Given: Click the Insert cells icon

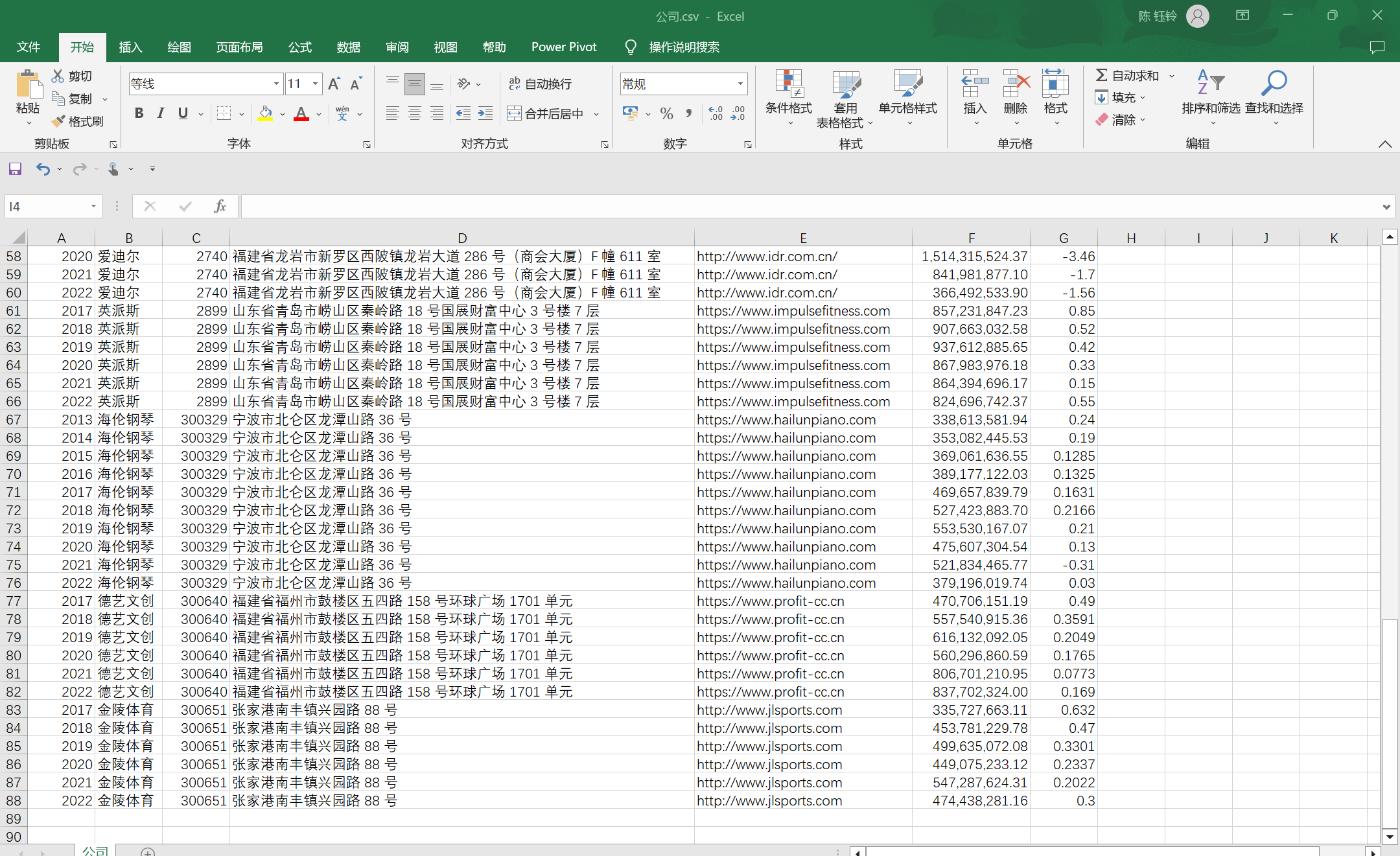Looking at the screenshot, I should point(975,84).
